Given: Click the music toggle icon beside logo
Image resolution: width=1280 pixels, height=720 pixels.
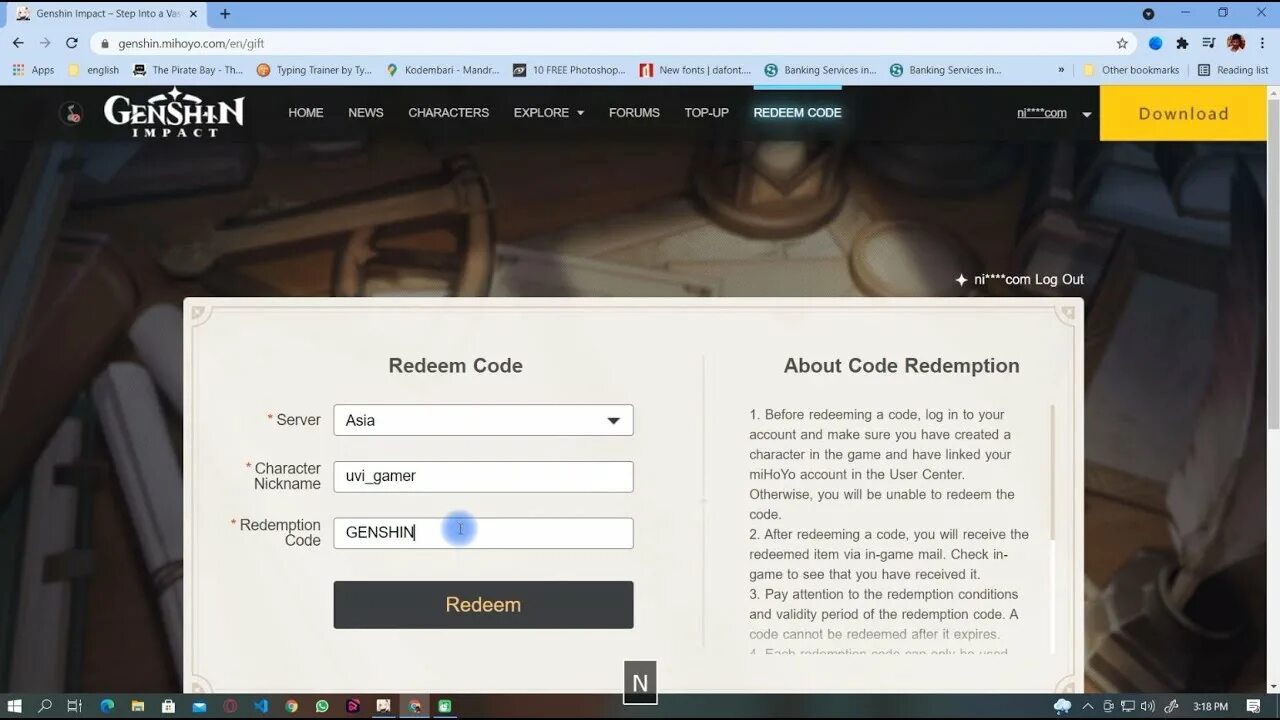Looking at the screenshot, I should coord(71,113).
